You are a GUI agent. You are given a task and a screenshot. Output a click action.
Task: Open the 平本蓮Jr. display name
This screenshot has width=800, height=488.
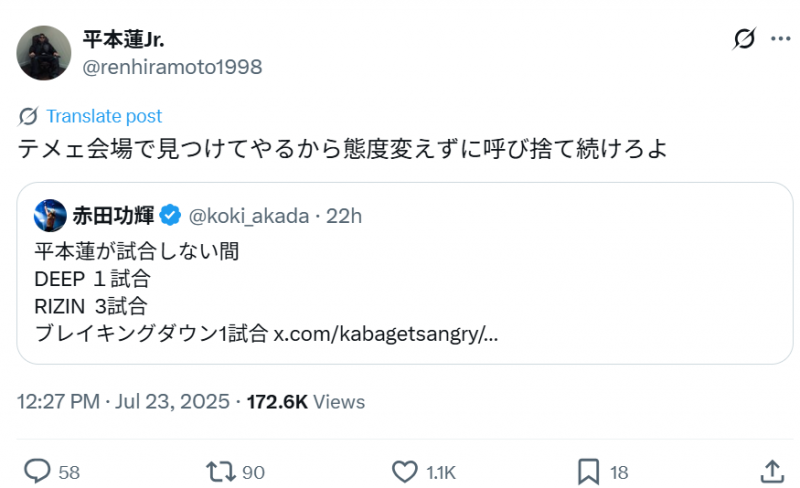[x=124, y=40]
